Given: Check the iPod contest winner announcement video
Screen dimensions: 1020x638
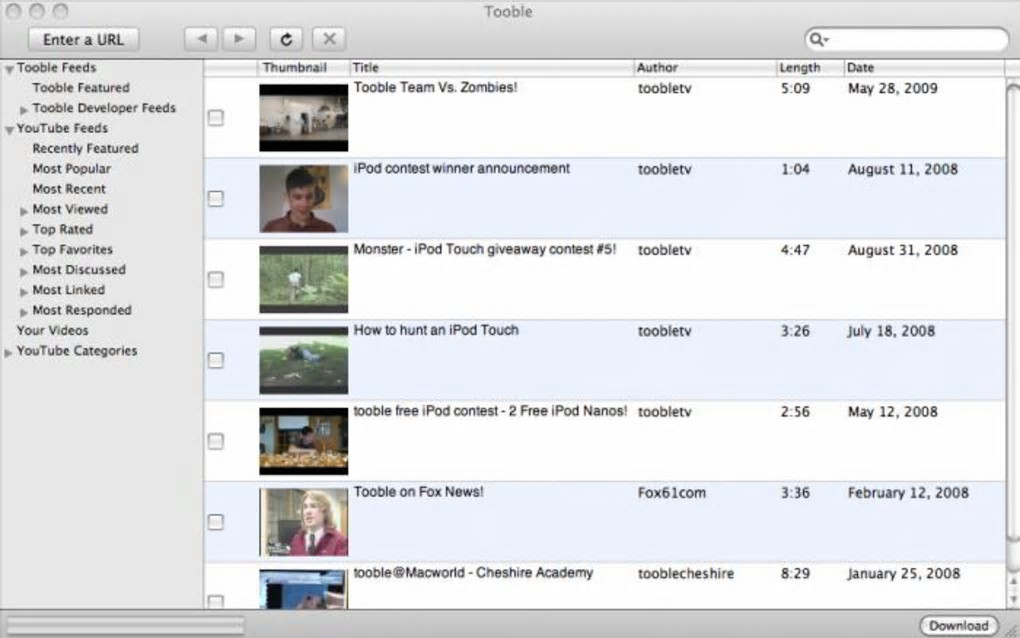Looking at the screenshot, I should pos(215,198).
